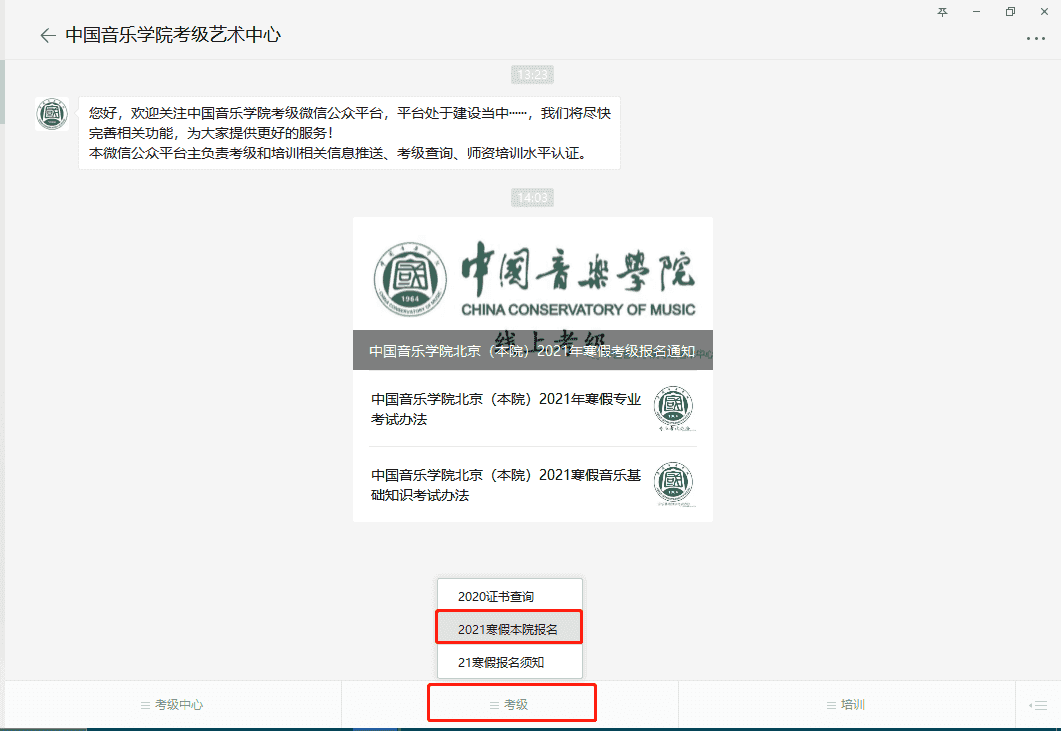Click the 中国音乐学院考级艺术中心 account title
This screenshot has height=731, width=1061.
coord(173,35)
